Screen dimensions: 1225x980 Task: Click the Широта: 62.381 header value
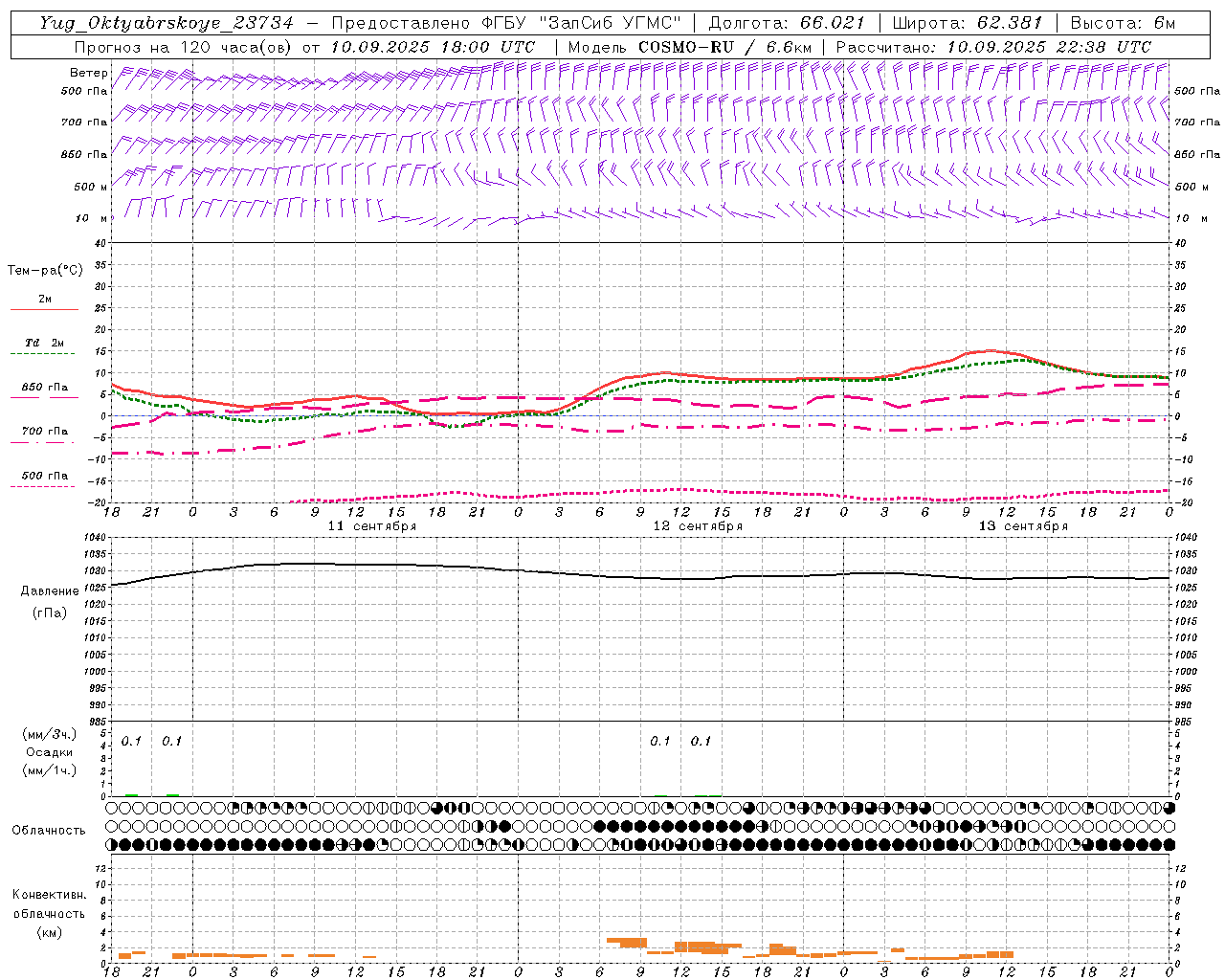point(967,23)
